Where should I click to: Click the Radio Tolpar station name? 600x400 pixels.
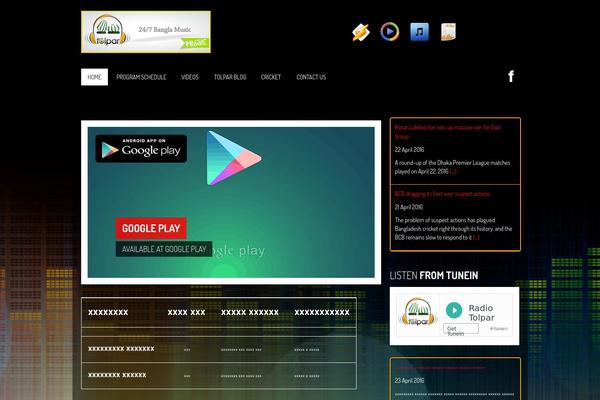click(x=481, y=313)
